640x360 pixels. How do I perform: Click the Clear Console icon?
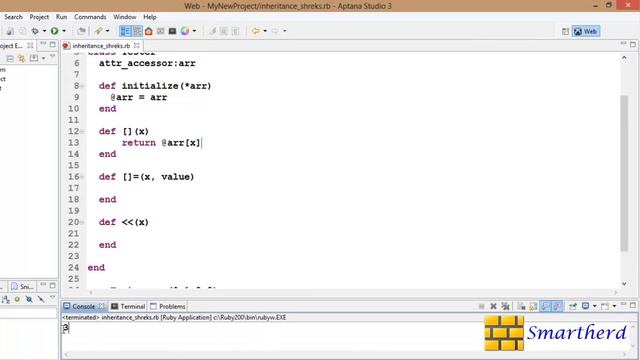coord(521,306)
